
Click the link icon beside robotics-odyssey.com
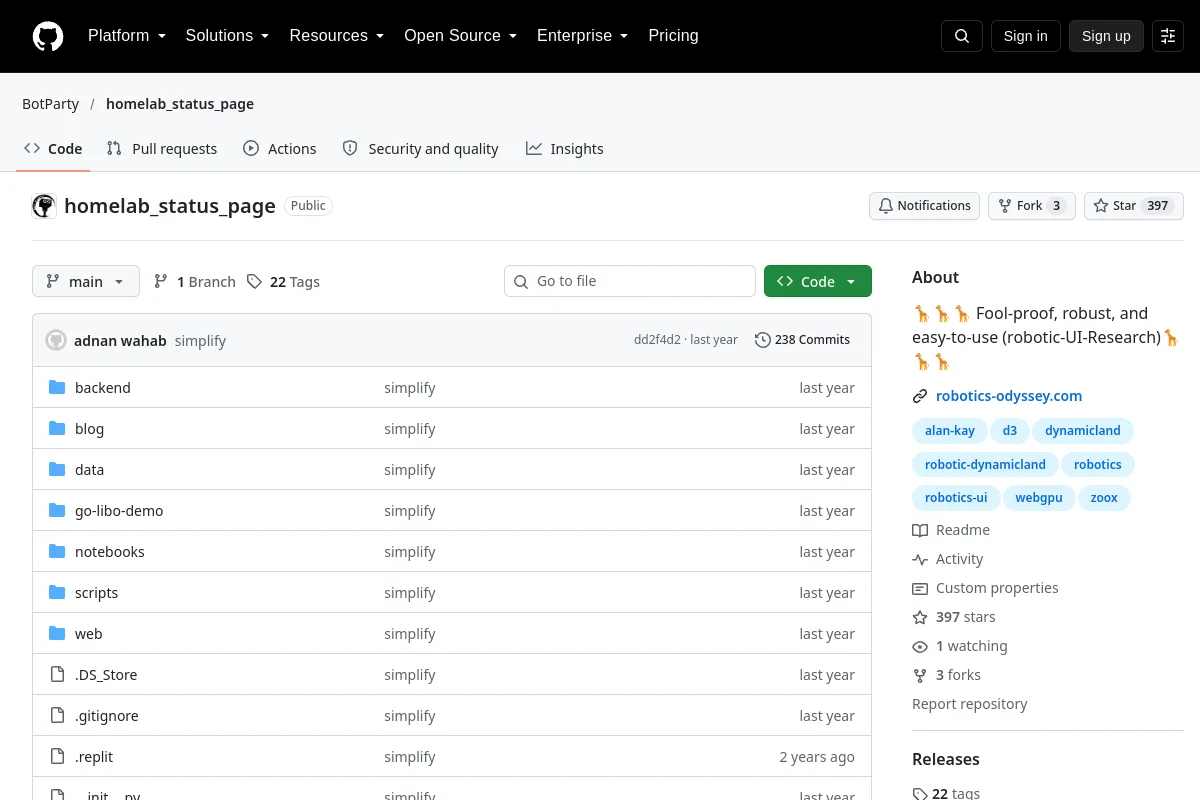tap(920, 396)
